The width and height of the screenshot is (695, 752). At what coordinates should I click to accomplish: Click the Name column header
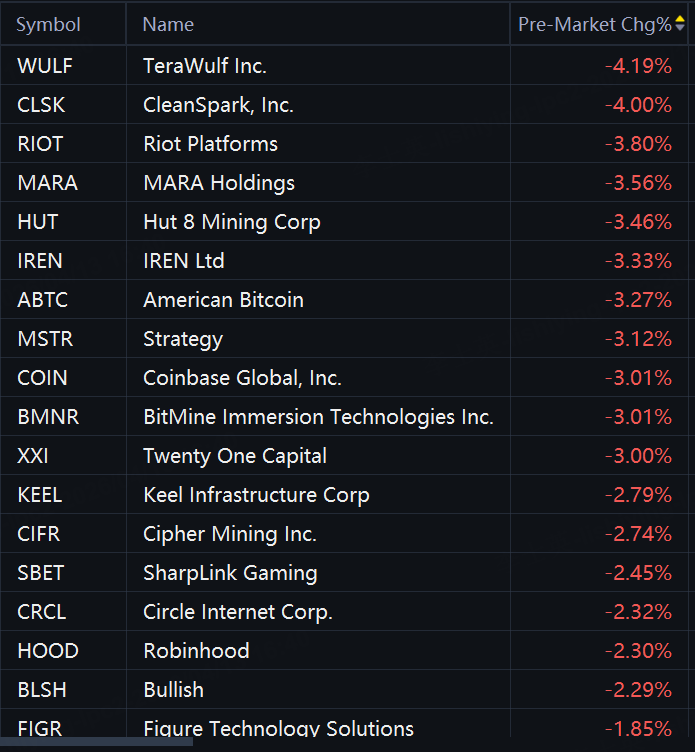[168, 24]
